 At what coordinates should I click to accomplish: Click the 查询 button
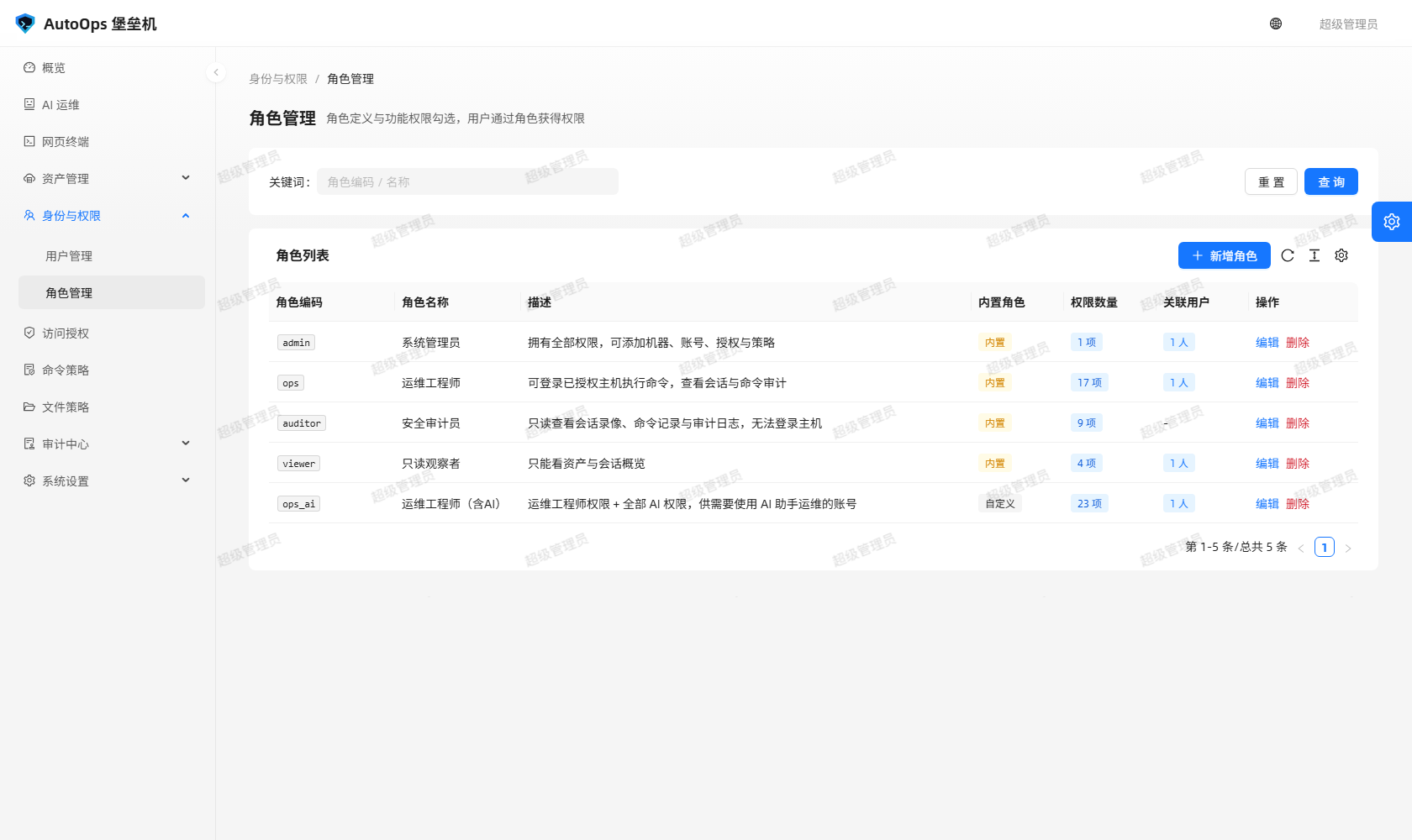pyautogui.click(x=1331, y=181)
